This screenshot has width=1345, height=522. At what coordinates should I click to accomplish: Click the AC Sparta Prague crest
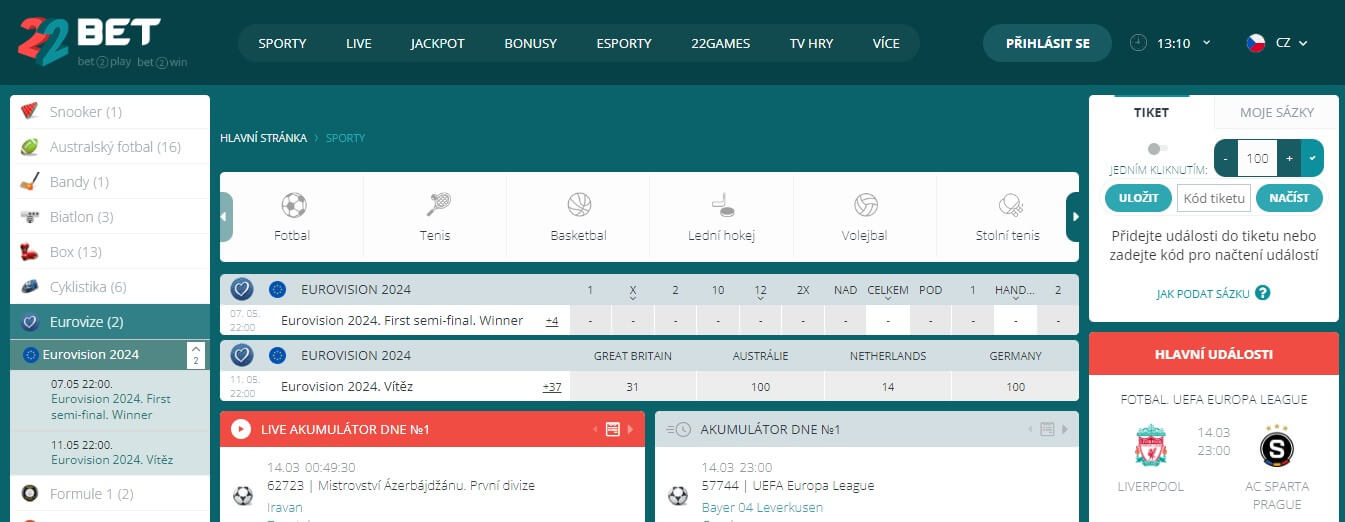pyautogui.click(x=1276, y=445)
